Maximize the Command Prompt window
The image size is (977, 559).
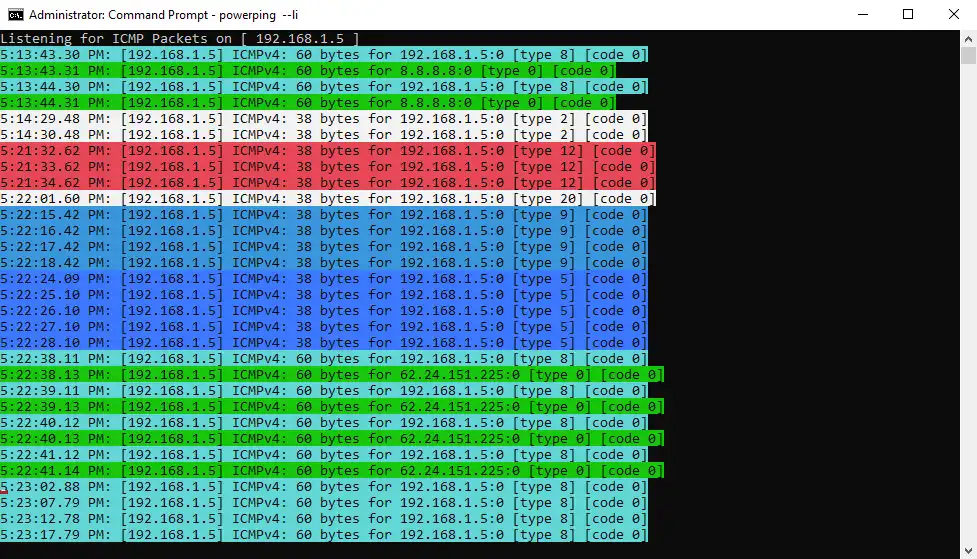(x=908, y=14)
